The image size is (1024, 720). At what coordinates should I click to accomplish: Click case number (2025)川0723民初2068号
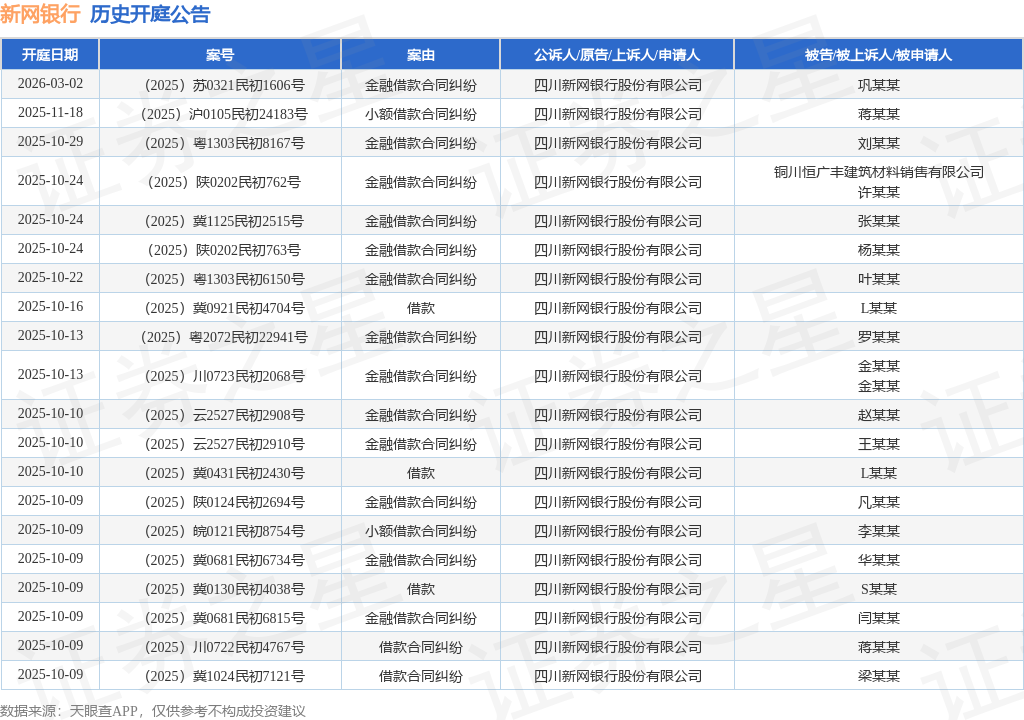[x=224, y=376]
